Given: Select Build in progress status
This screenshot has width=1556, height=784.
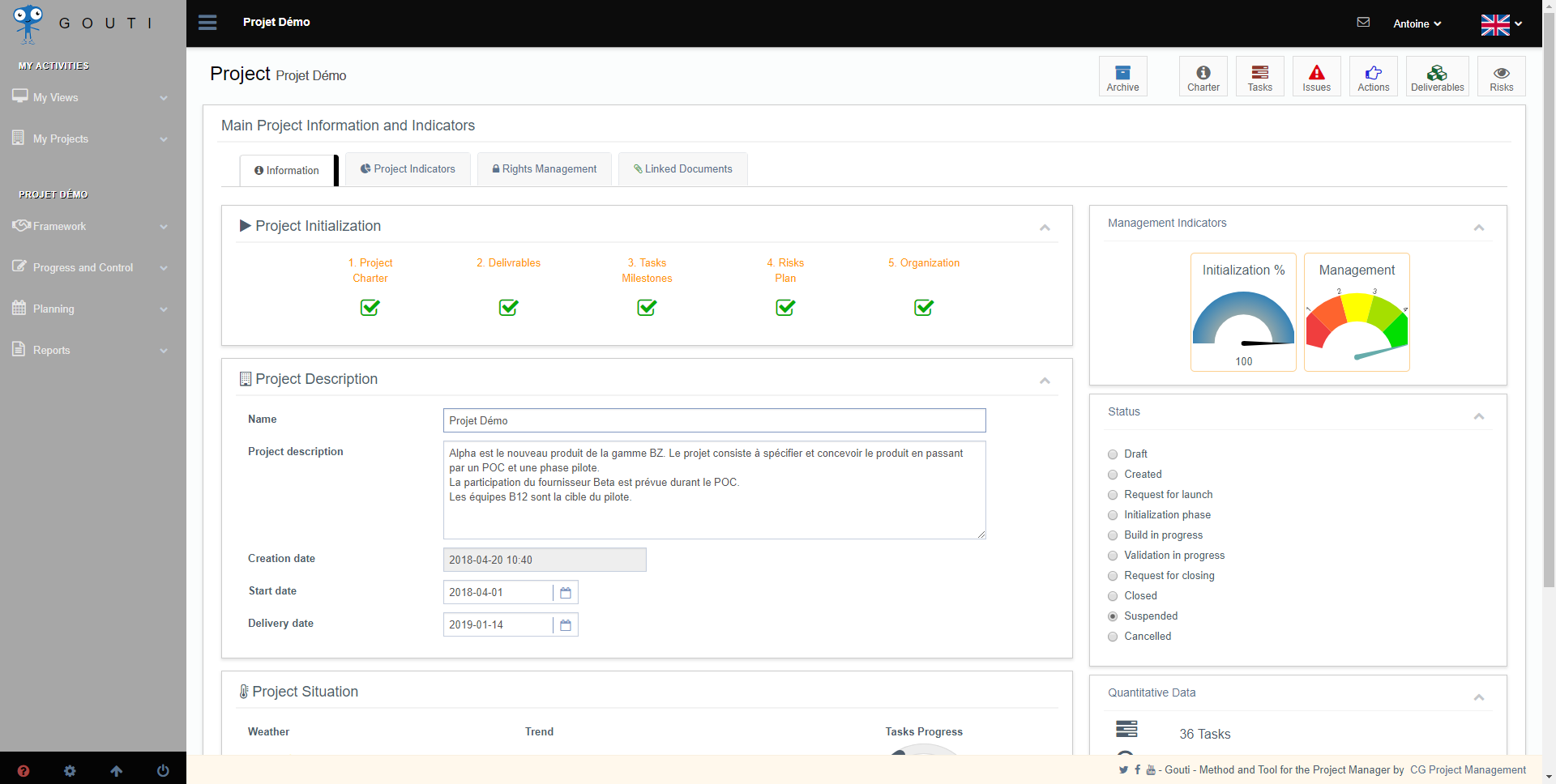Looking at the screenshot, I should click(x=1113, y=535).
